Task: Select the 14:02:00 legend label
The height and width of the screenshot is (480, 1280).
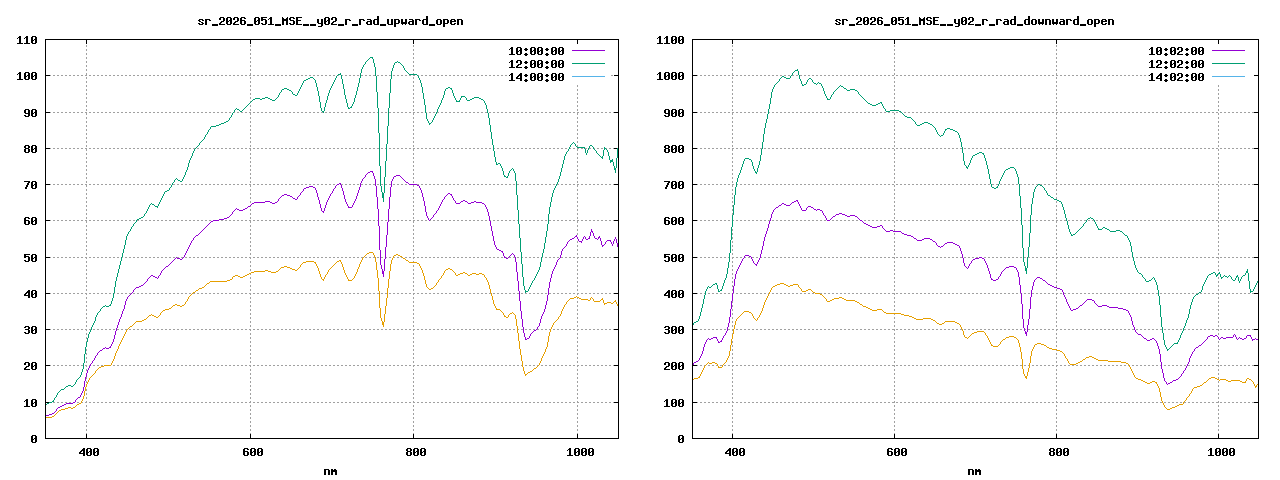Action: [x=1176, y=77]
